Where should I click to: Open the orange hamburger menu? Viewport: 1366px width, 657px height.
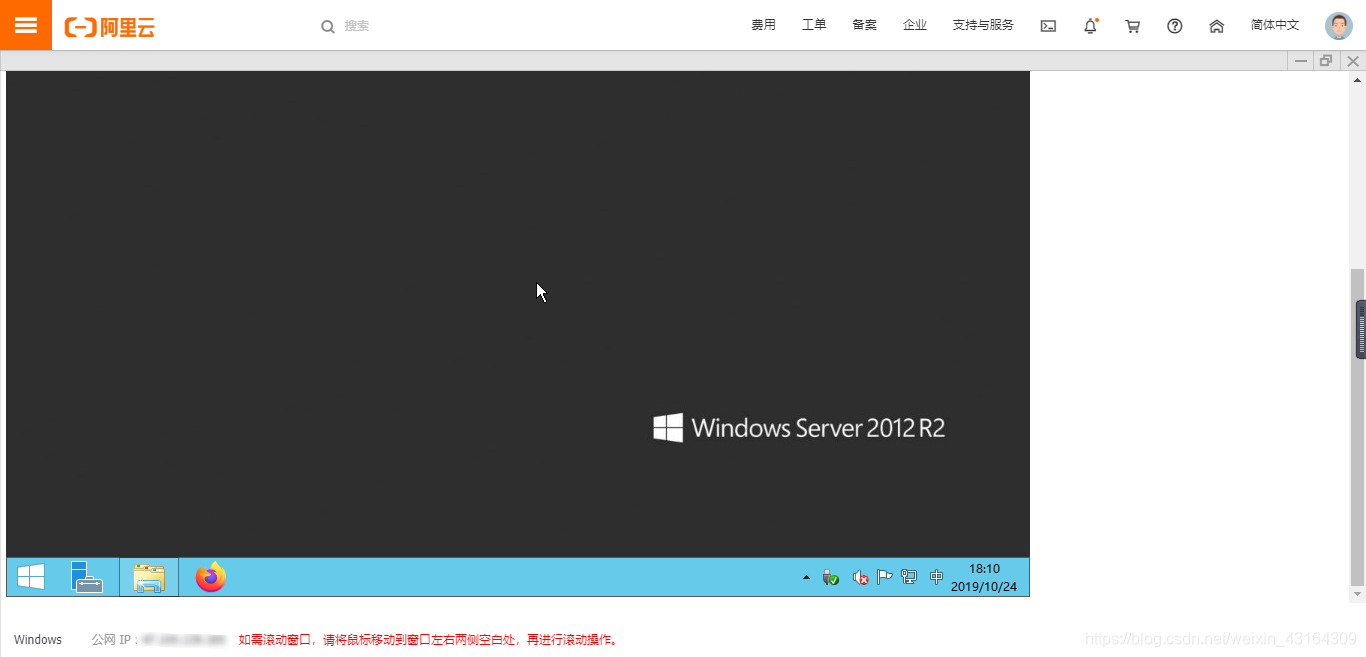pyautogui.click(x=26, y=25)
